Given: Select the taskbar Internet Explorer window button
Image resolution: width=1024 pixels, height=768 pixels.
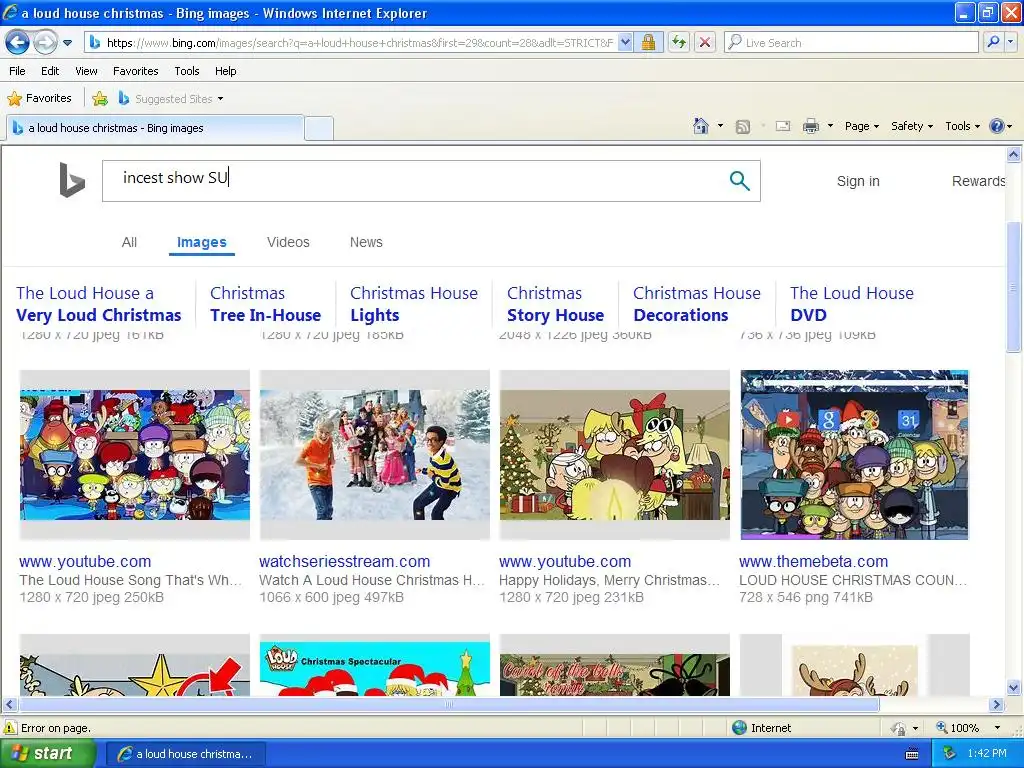Looking at the screenshot, I should coord(185,754).
